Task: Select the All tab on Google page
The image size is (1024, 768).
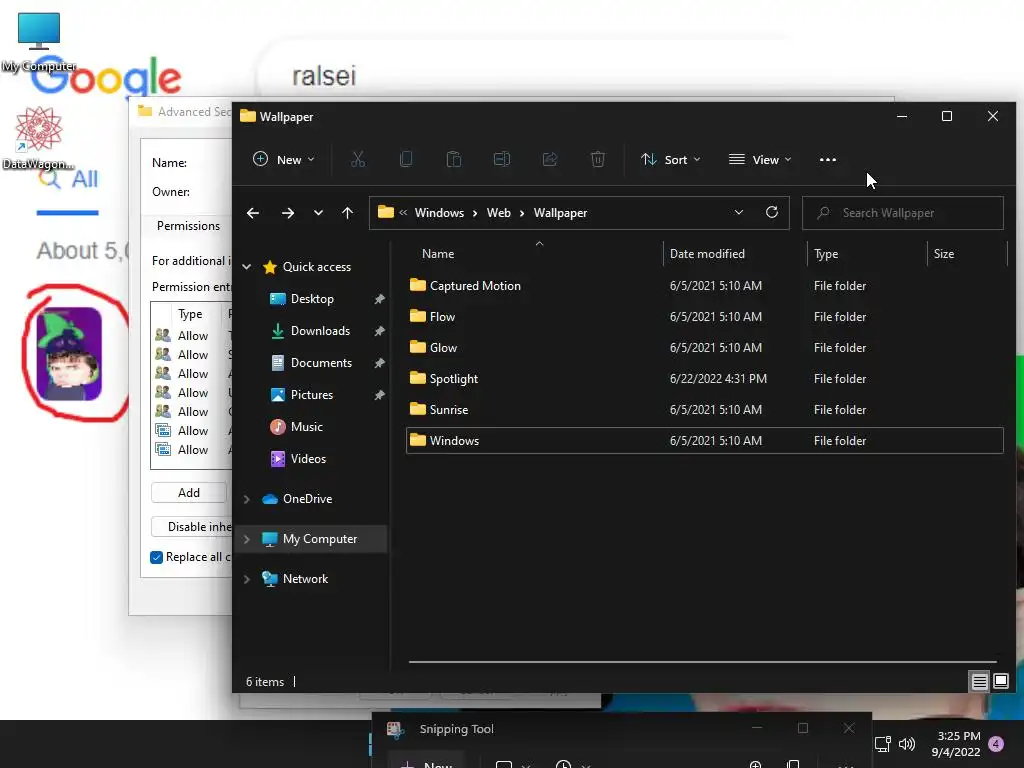Action: pos(68,179)
